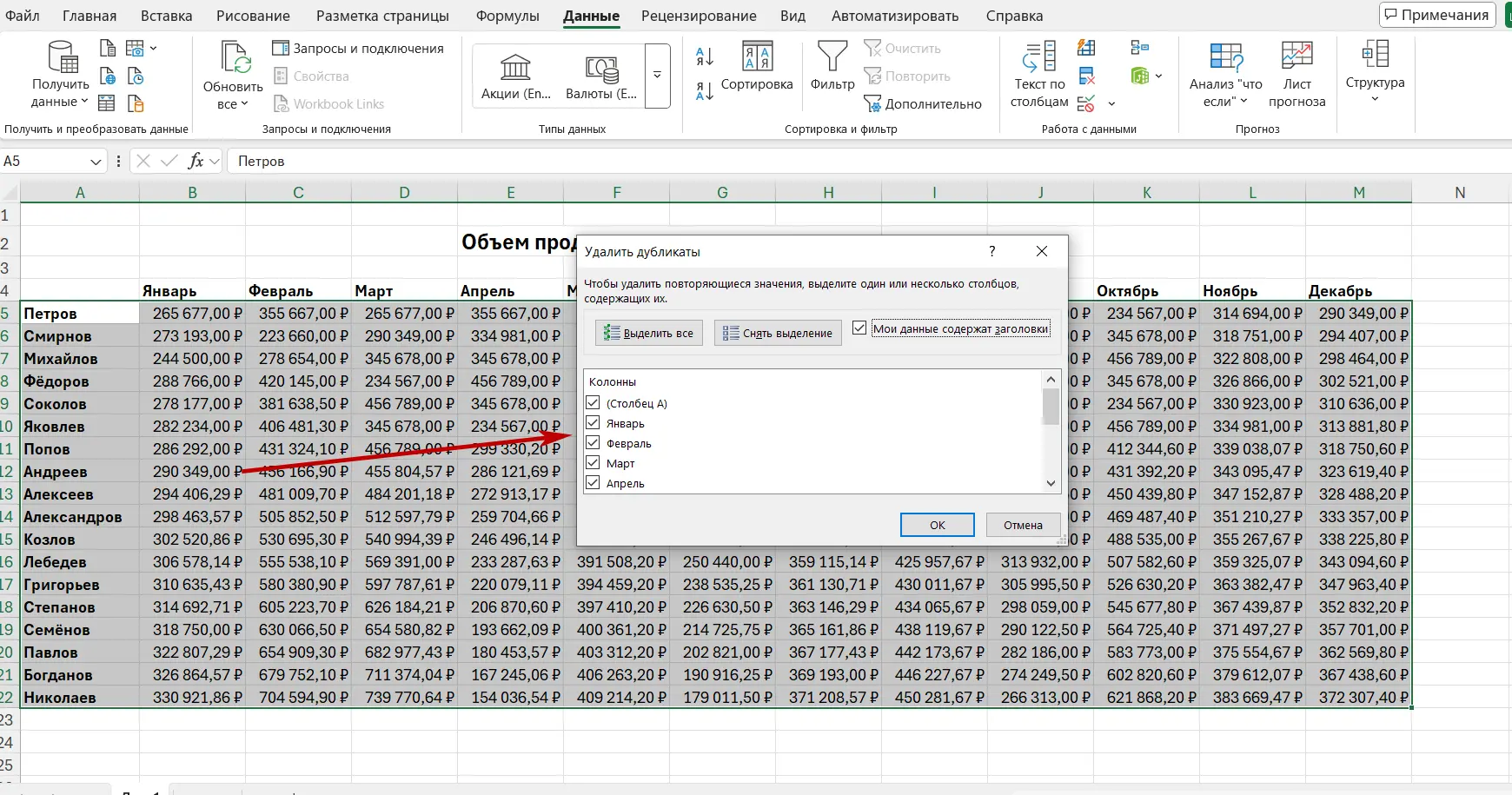Click the Текст по столбцам icon
The image size is (1512, 795).
coord(1039,75)
